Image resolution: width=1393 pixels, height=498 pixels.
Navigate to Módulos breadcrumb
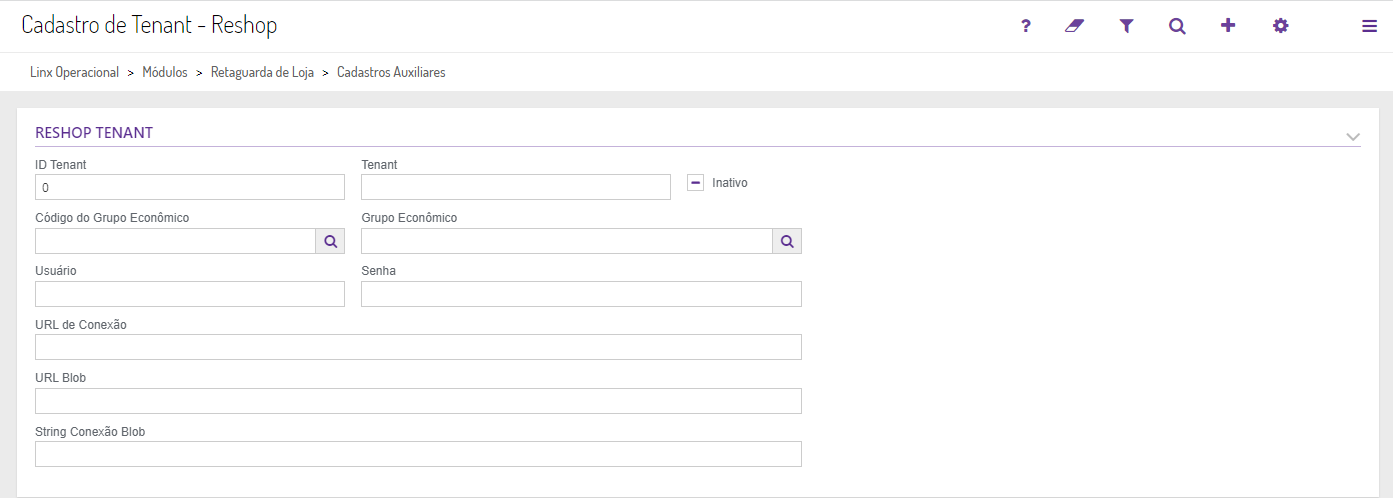tap(165, 73)
